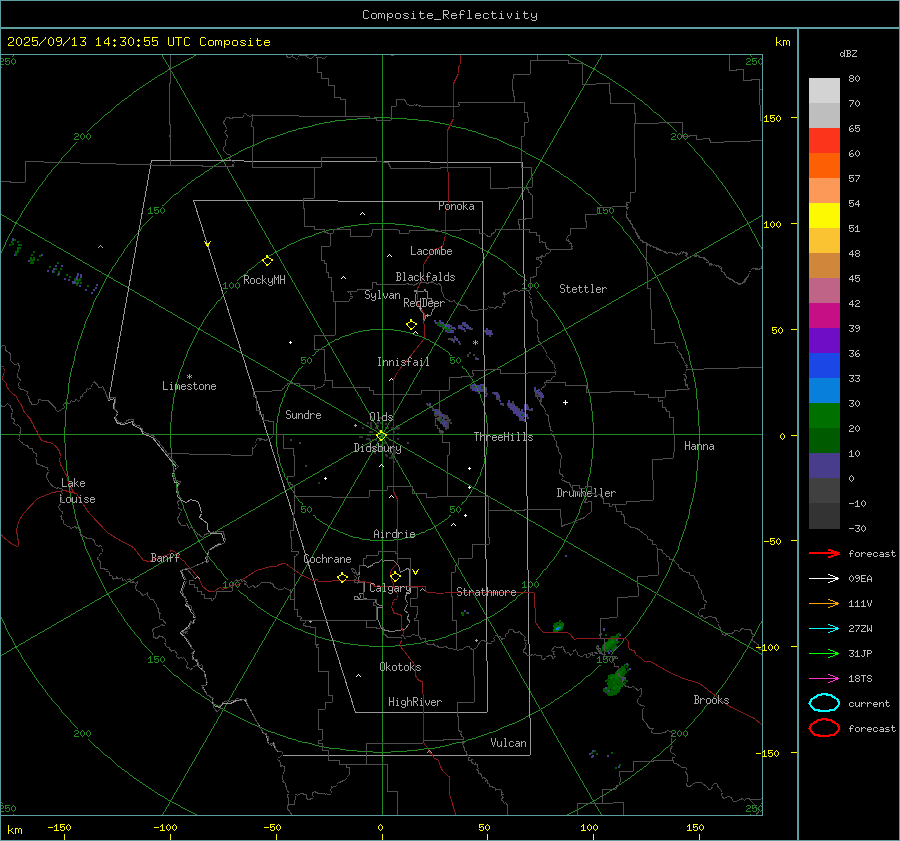Click the green echo cluster northwest of Brooks
This screenshot has height=841, width=900.
[x=615, y=681]
